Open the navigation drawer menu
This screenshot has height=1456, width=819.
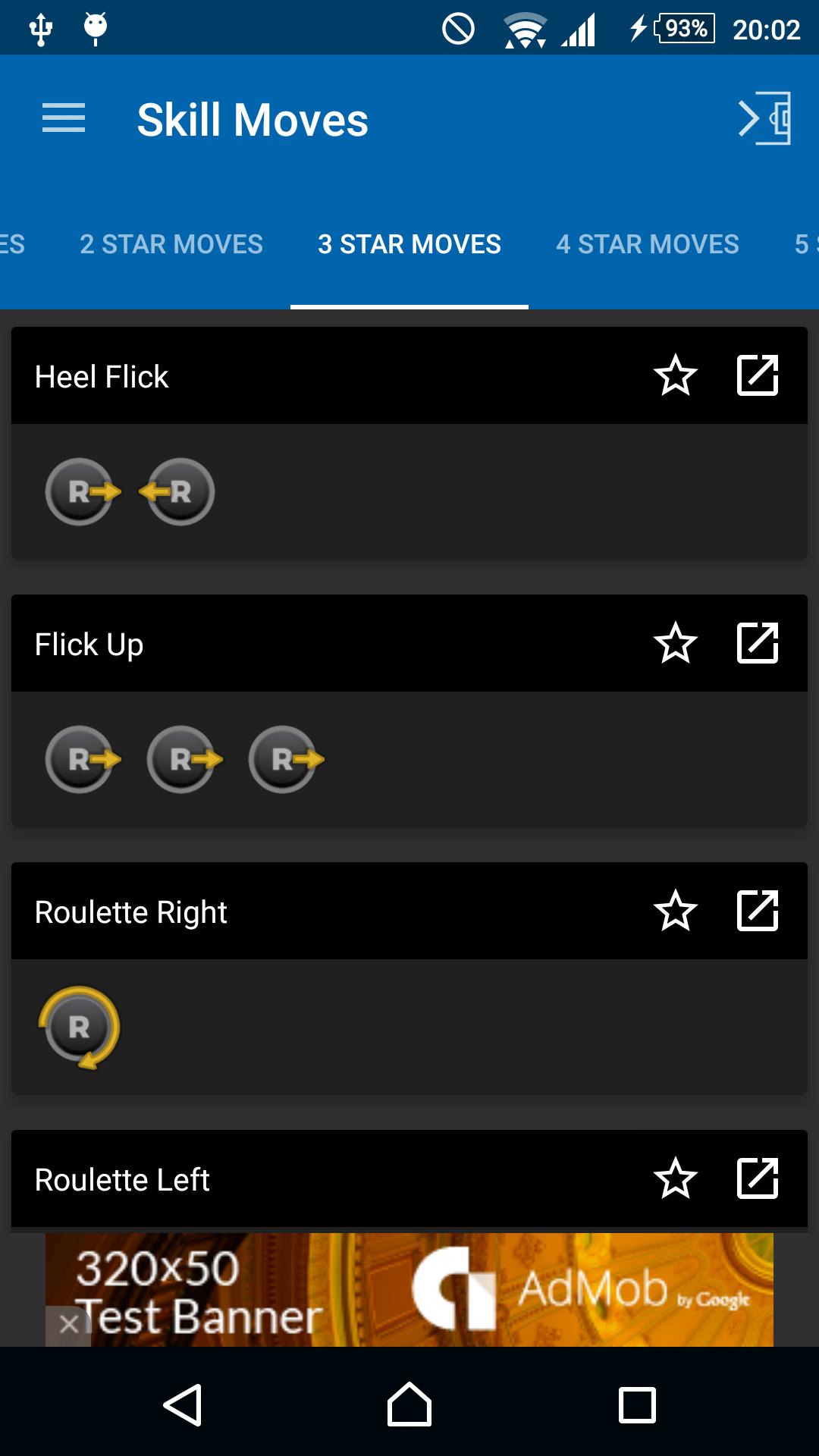point(64,118)
